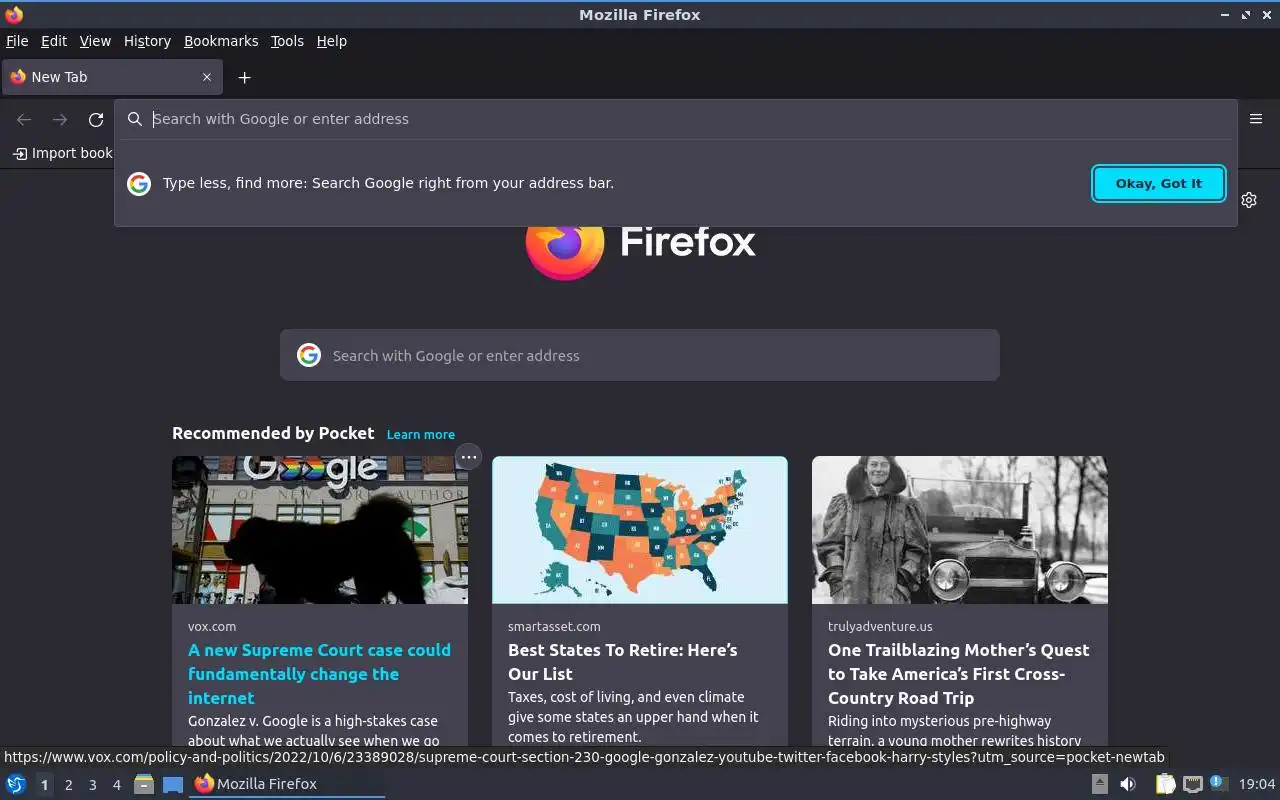Click Mozilla Firefox taskbar window button
The image size is (1280, 800).
pos(288,784)
